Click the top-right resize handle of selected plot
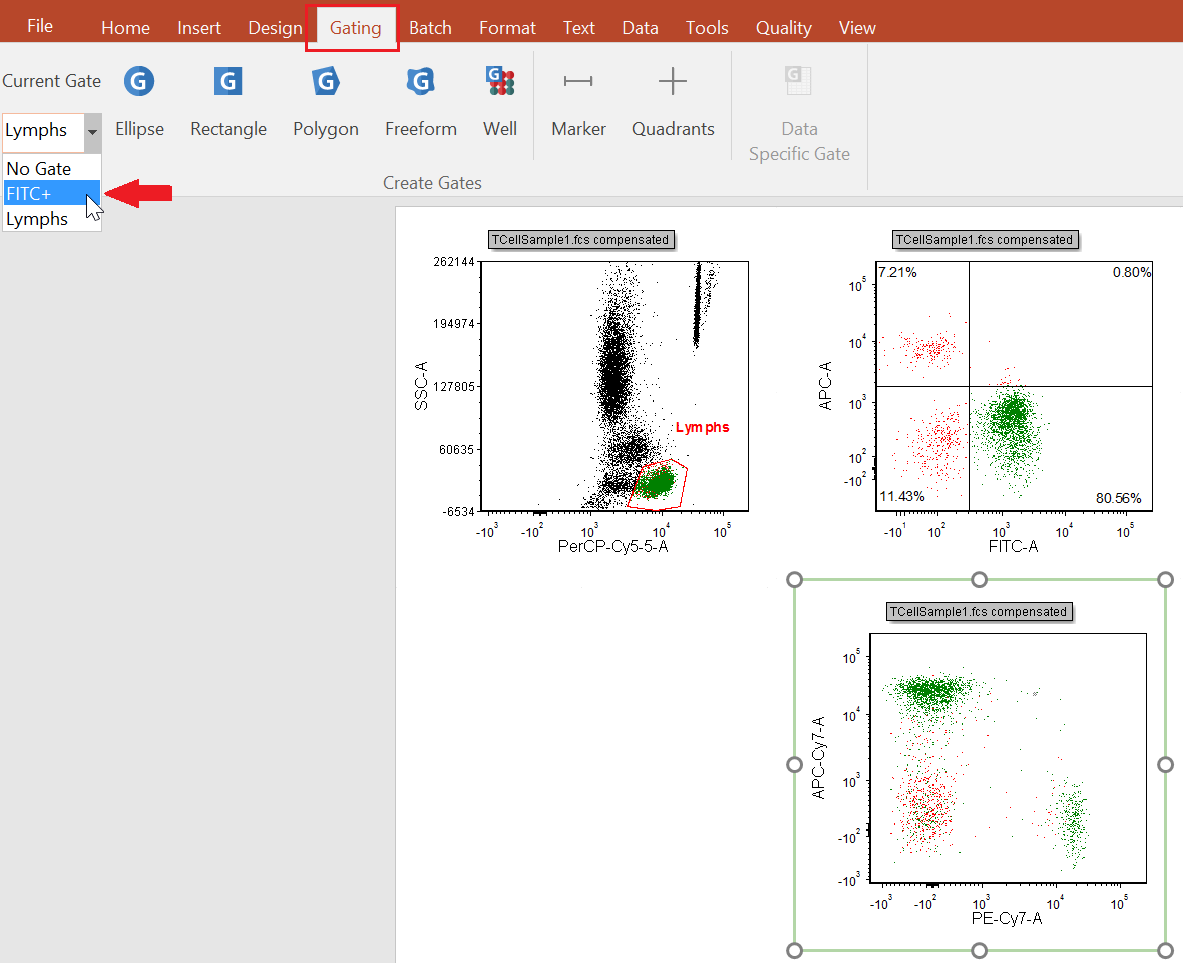This screenshot has height=963, width=1183. point(1165,580)
